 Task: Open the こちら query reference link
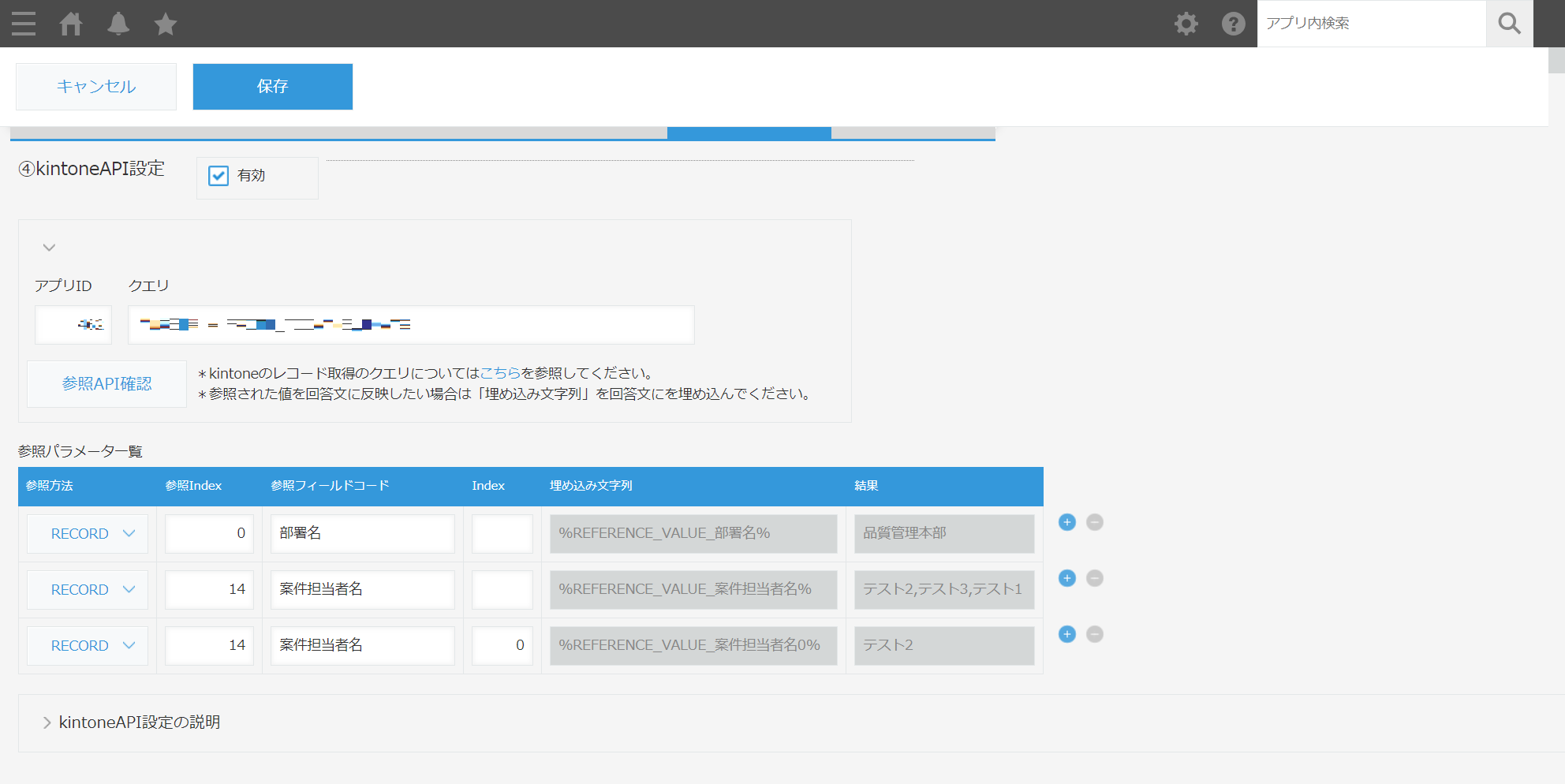[x=500, y=373]
